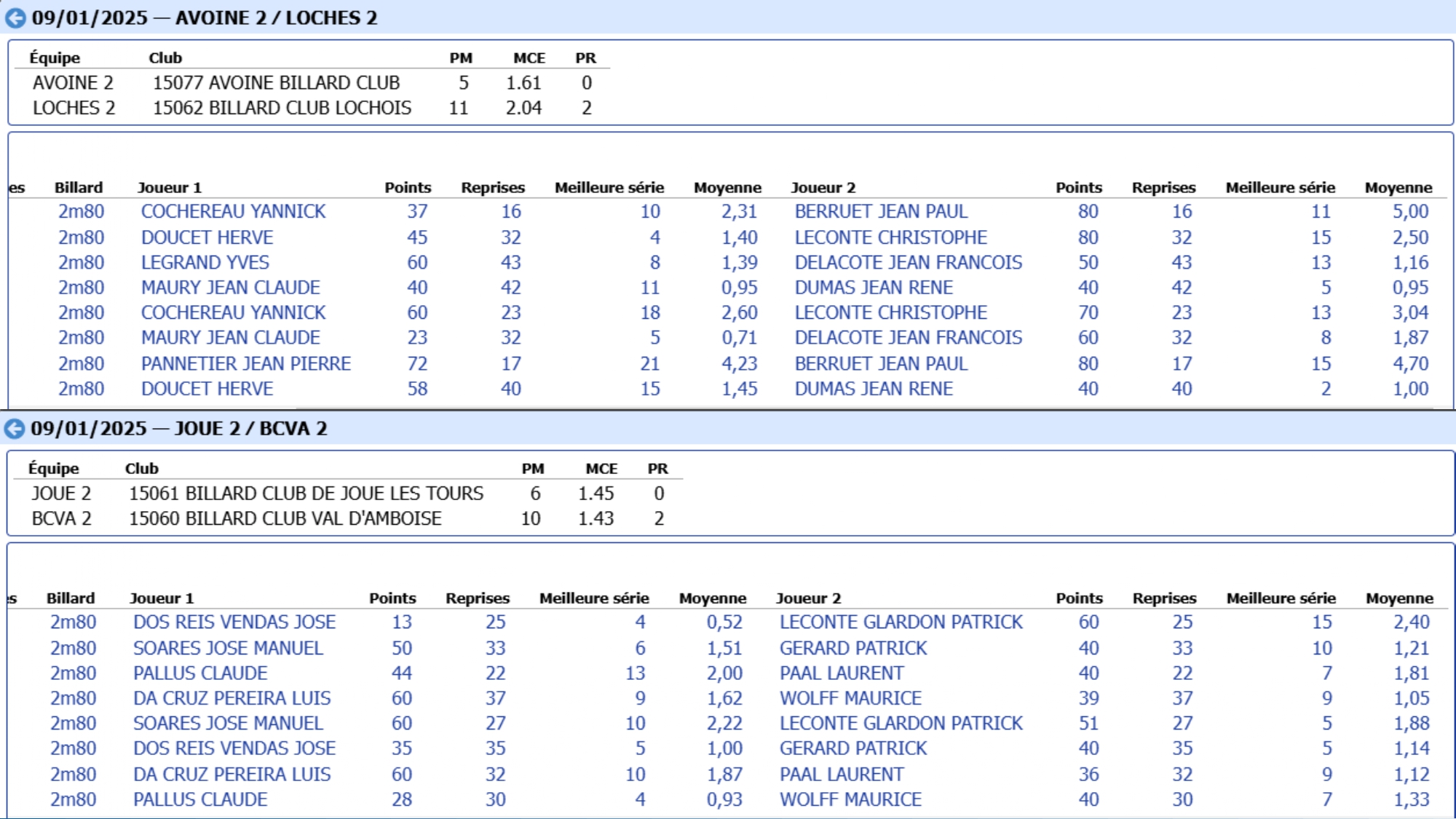The width and height of the screenshot is (1456, 819).
Task: Click PALLUS CLAUDE in row with 28 points
Action: click(x=199, y=799)
